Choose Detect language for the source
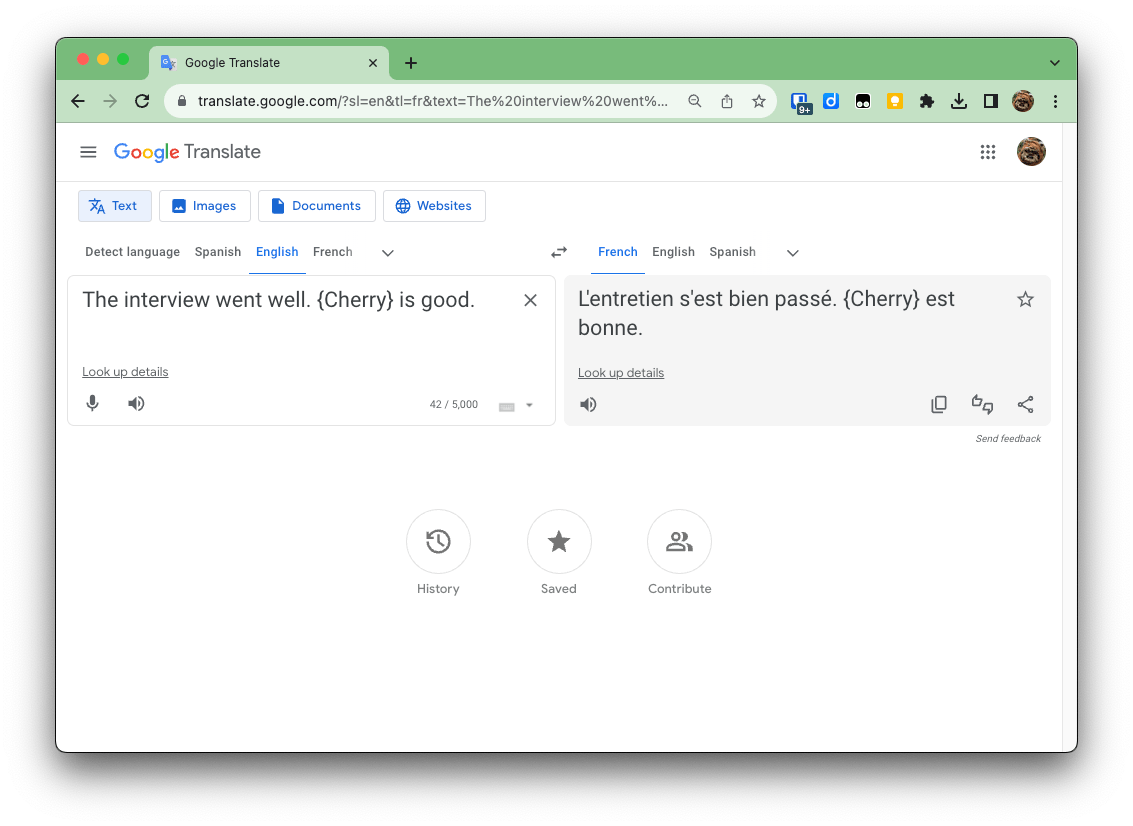1133x826 pixels. [132, 252]
